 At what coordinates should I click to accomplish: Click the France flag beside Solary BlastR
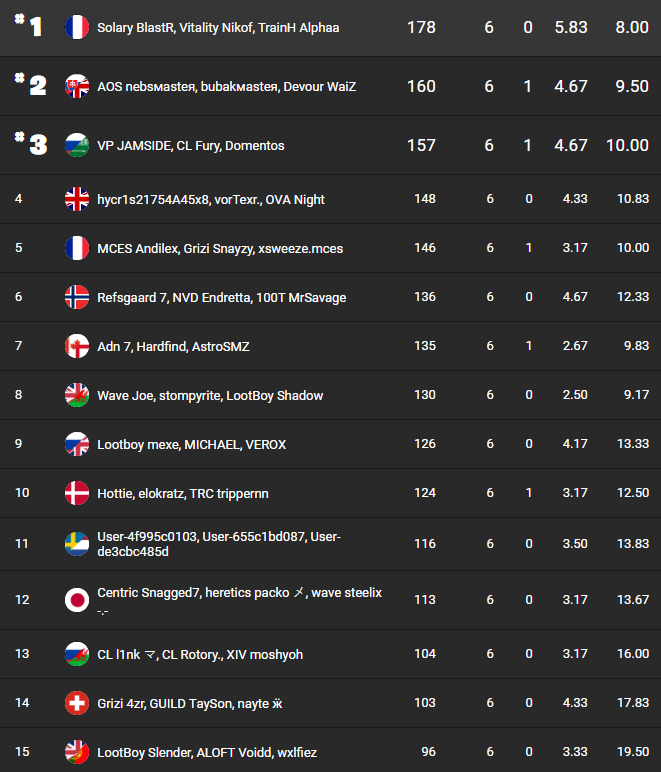(x=77, y=28)
